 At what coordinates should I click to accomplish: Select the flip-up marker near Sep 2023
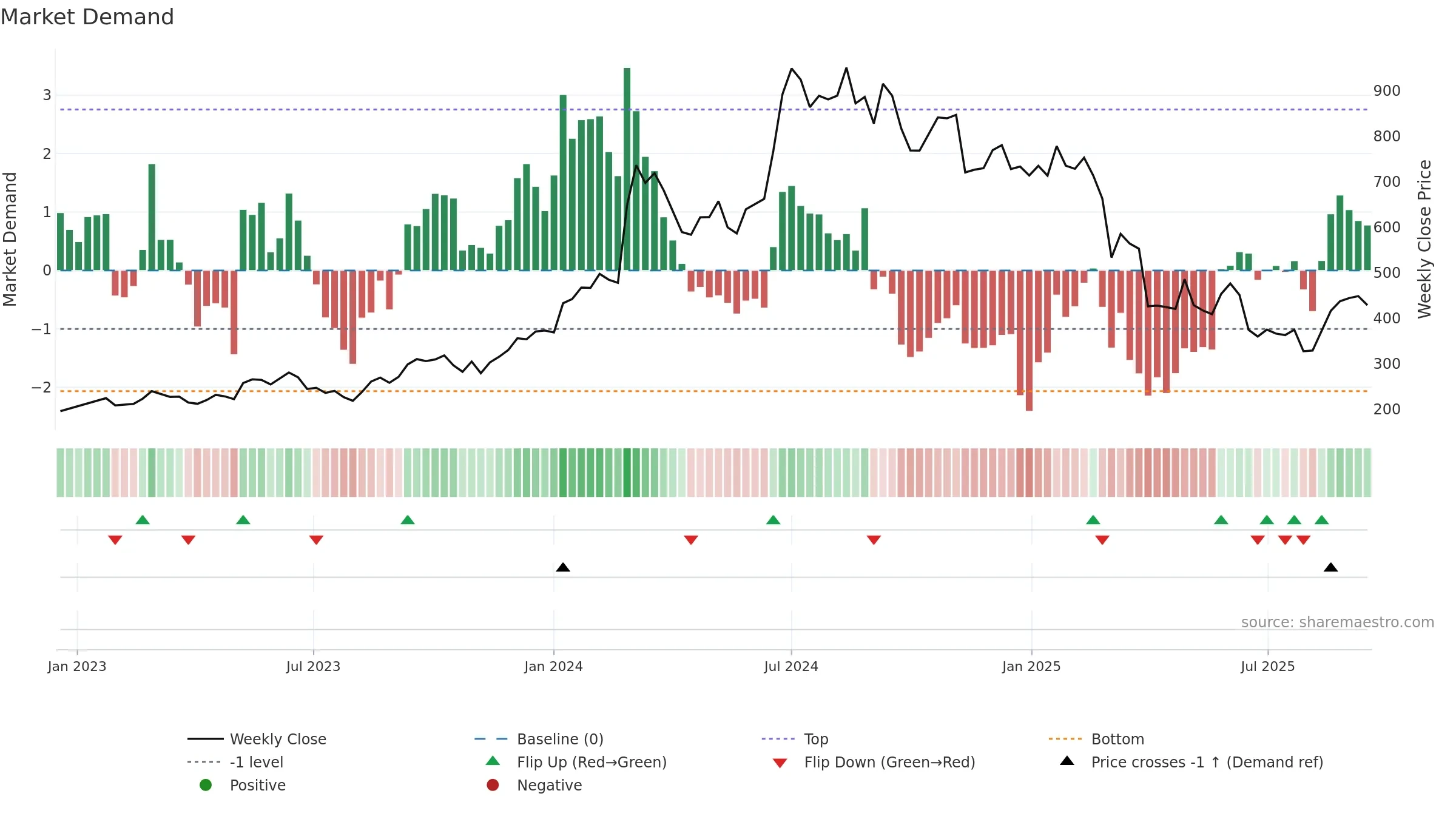408,520
